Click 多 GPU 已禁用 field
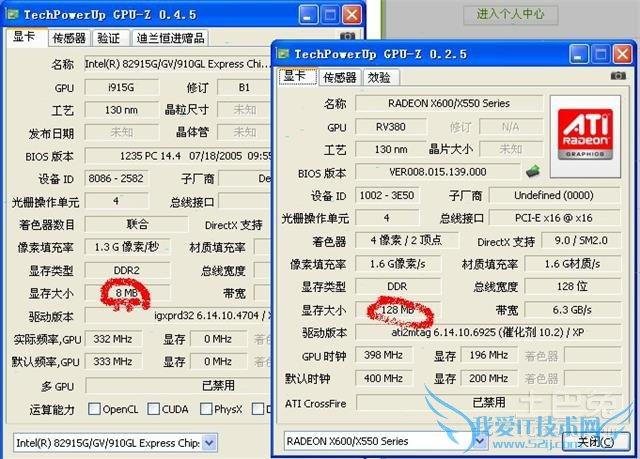This screenshot has height=459, width=640. (178, 385)
